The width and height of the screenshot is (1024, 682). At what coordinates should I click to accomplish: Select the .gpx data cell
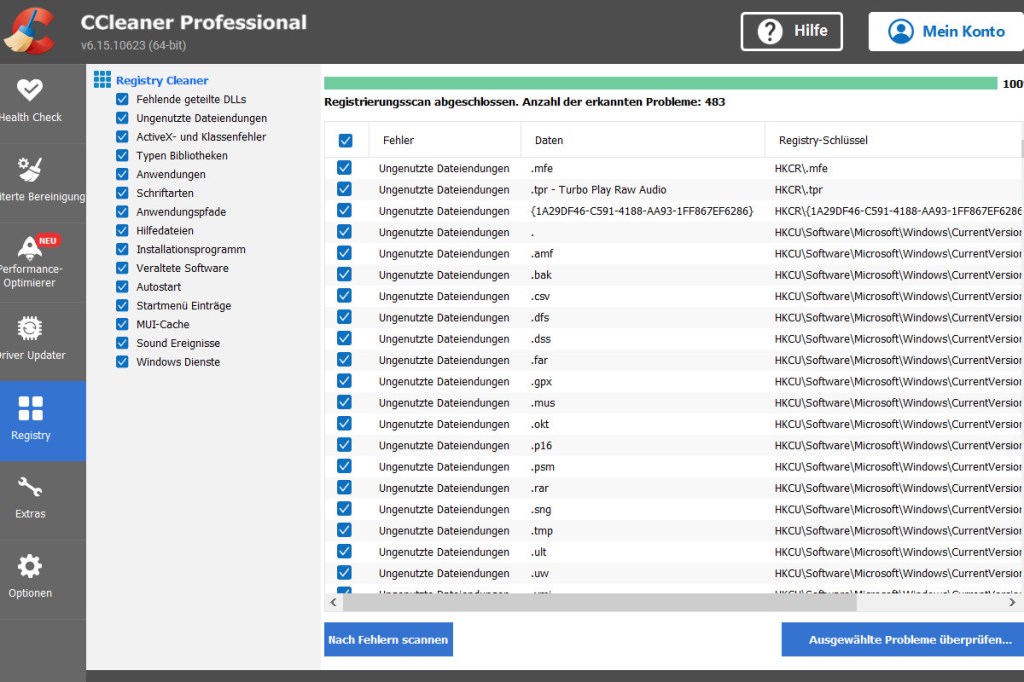pyautogui.click(x=541, y=382)
